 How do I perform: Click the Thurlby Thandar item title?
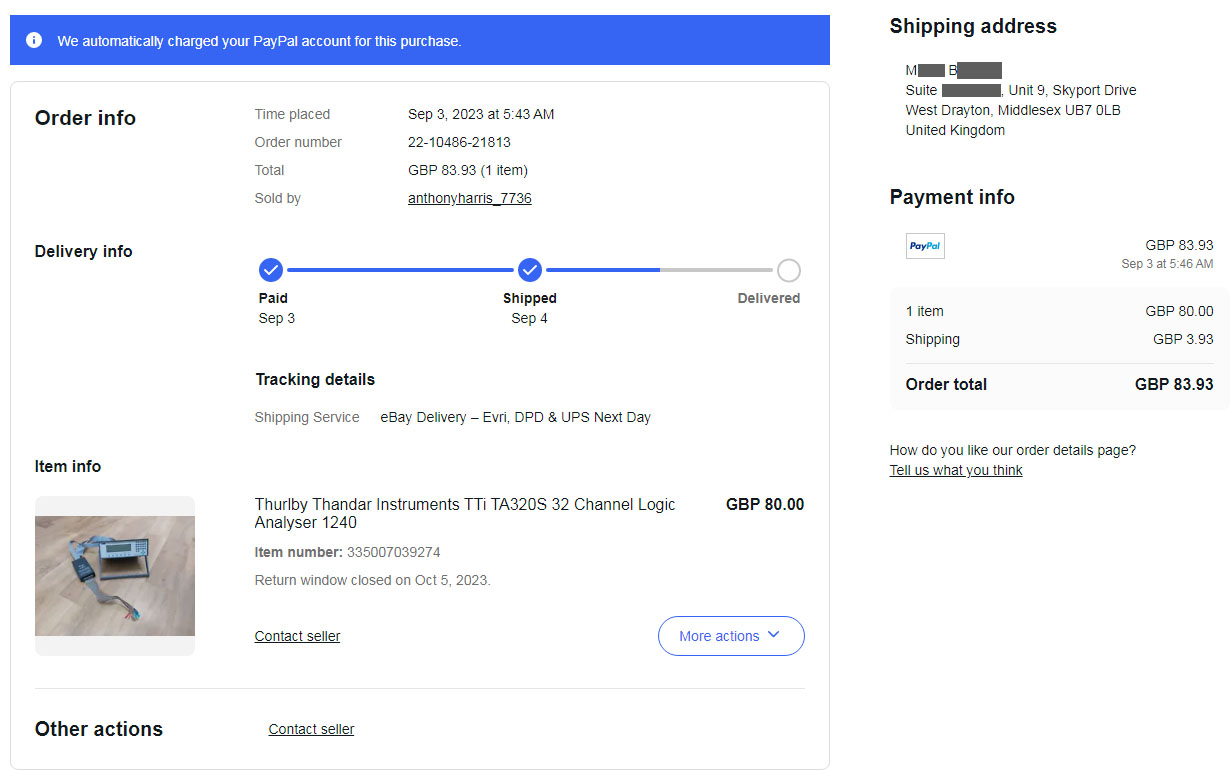(x=465, y=513)
